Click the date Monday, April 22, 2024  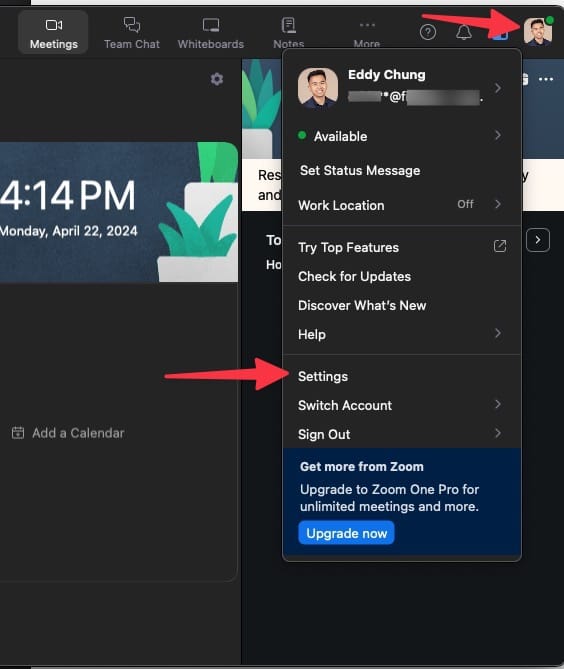click(x=68, y=231)
